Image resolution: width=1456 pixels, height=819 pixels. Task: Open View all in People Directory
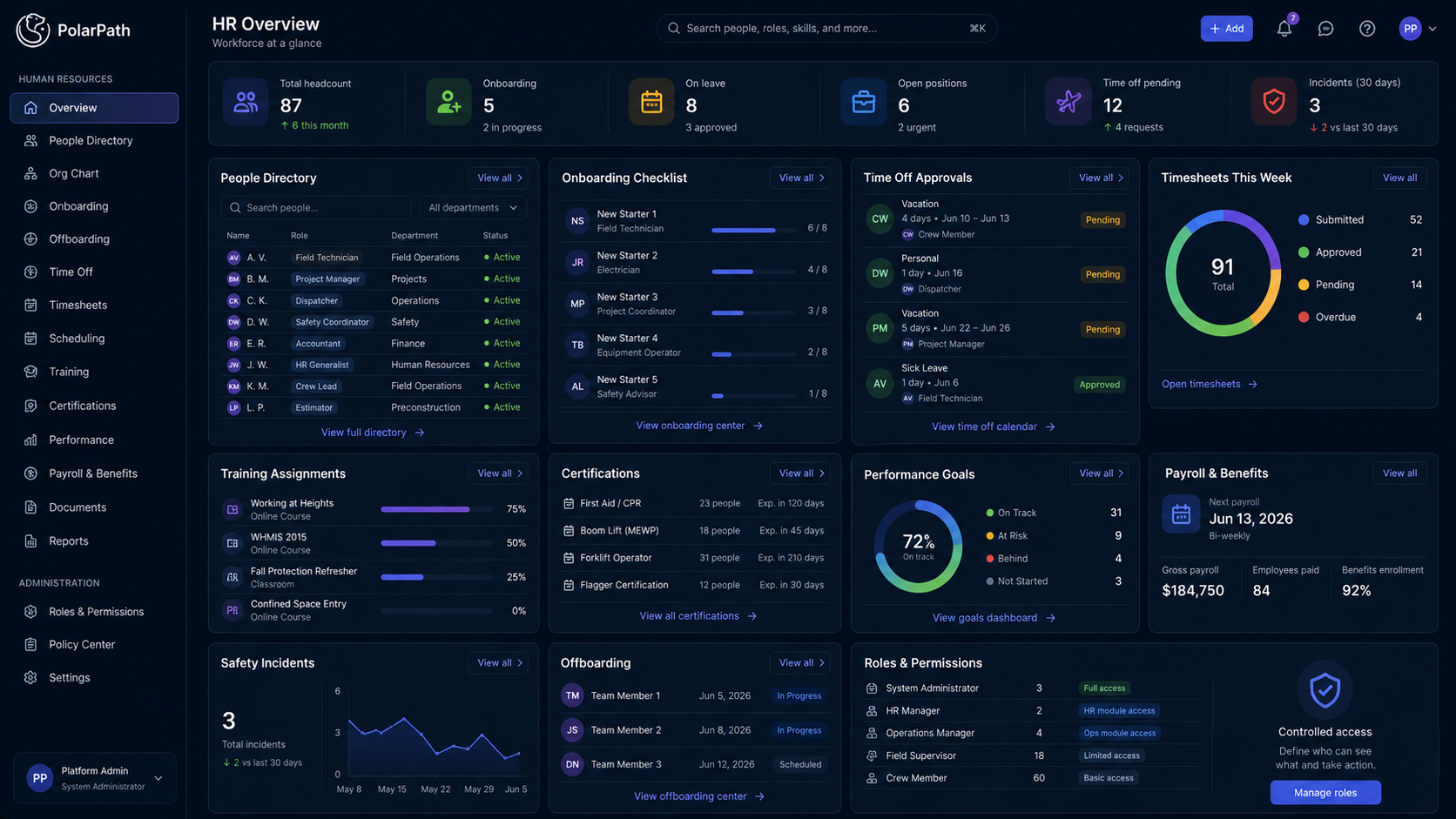(500, 178)
